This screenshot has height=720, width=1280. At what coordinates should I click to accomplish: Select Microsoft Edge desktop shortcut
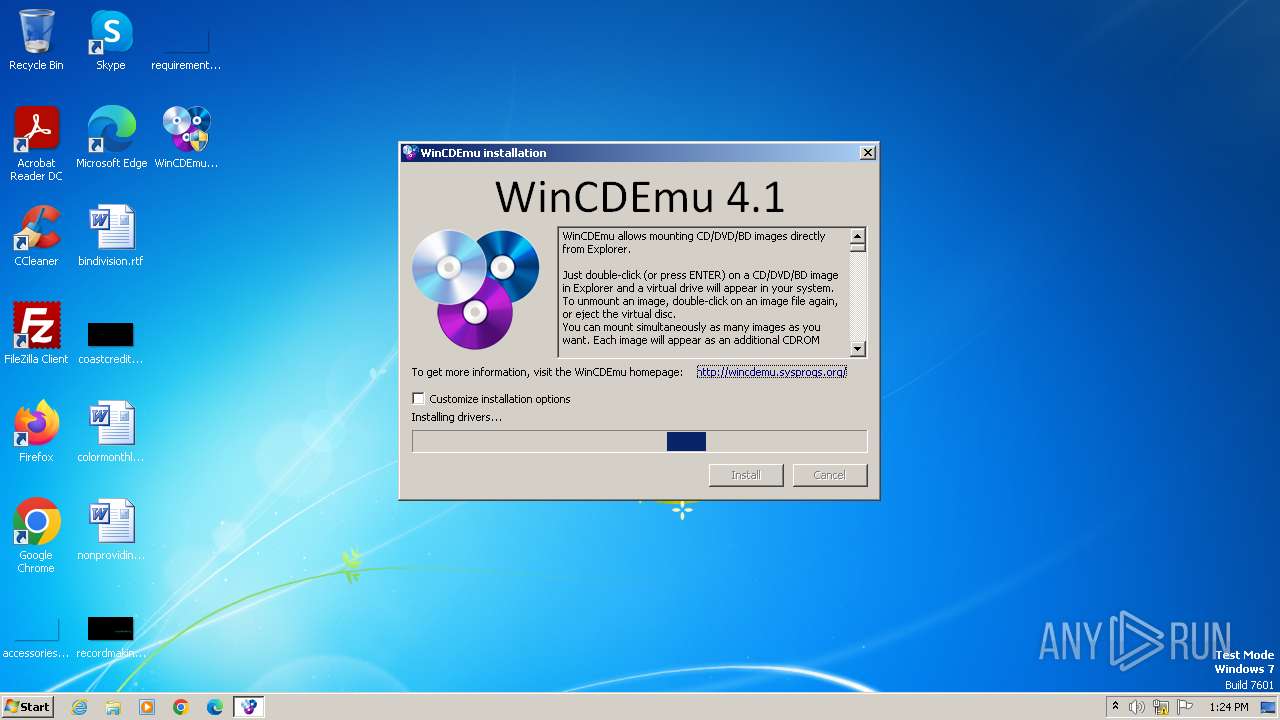(111, 138)
